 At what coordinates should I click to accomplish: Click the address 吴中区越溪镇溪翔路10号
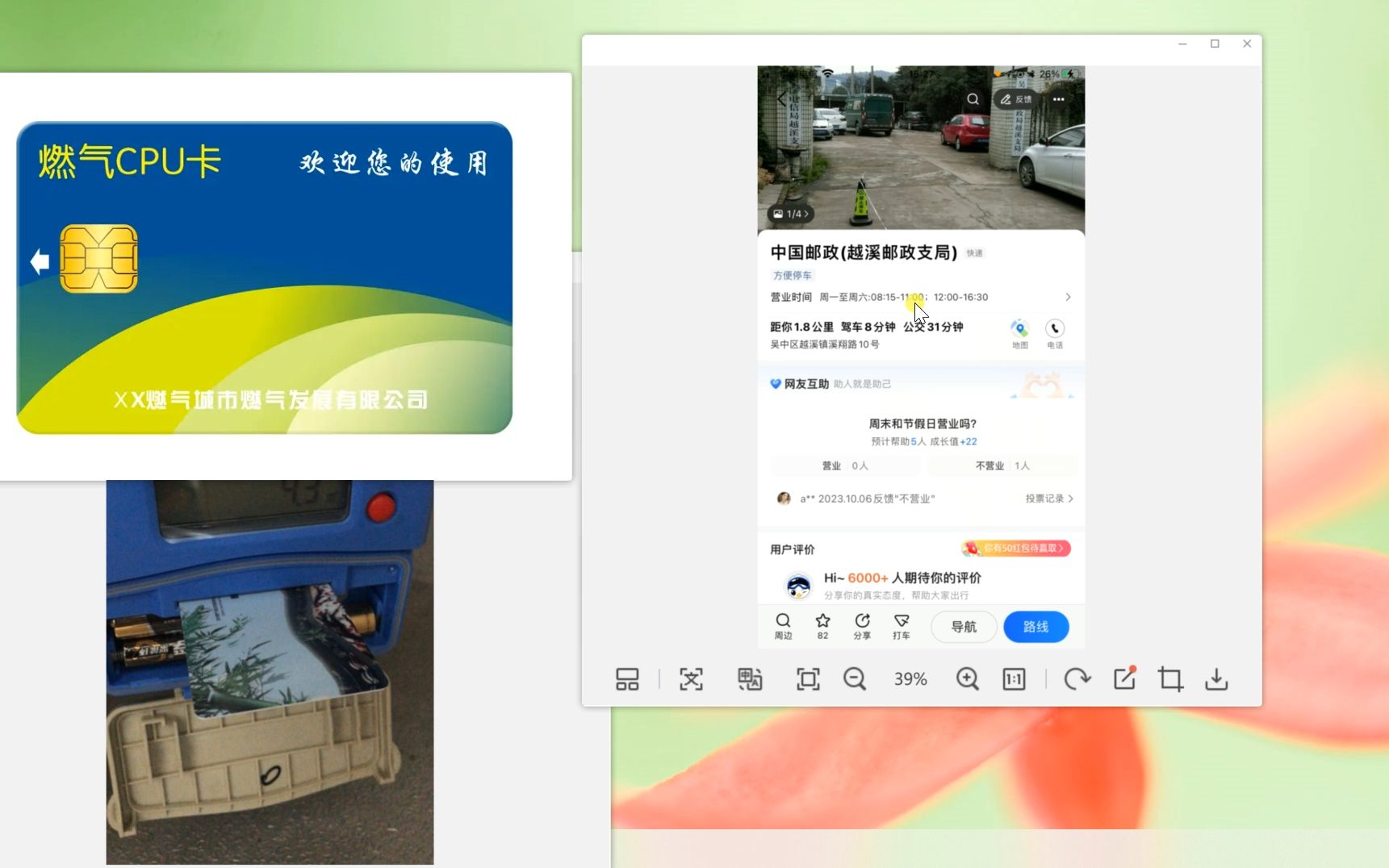click(x=824, y=344)
